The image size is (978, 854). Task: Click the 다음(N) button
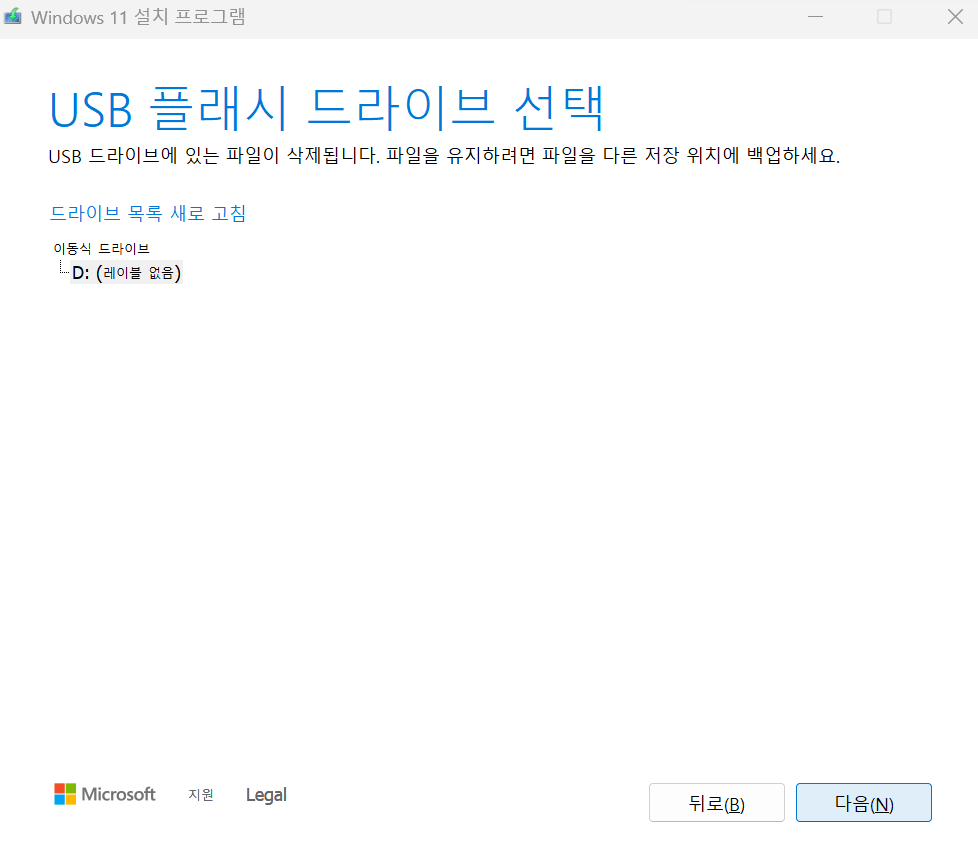coord(863,802)
